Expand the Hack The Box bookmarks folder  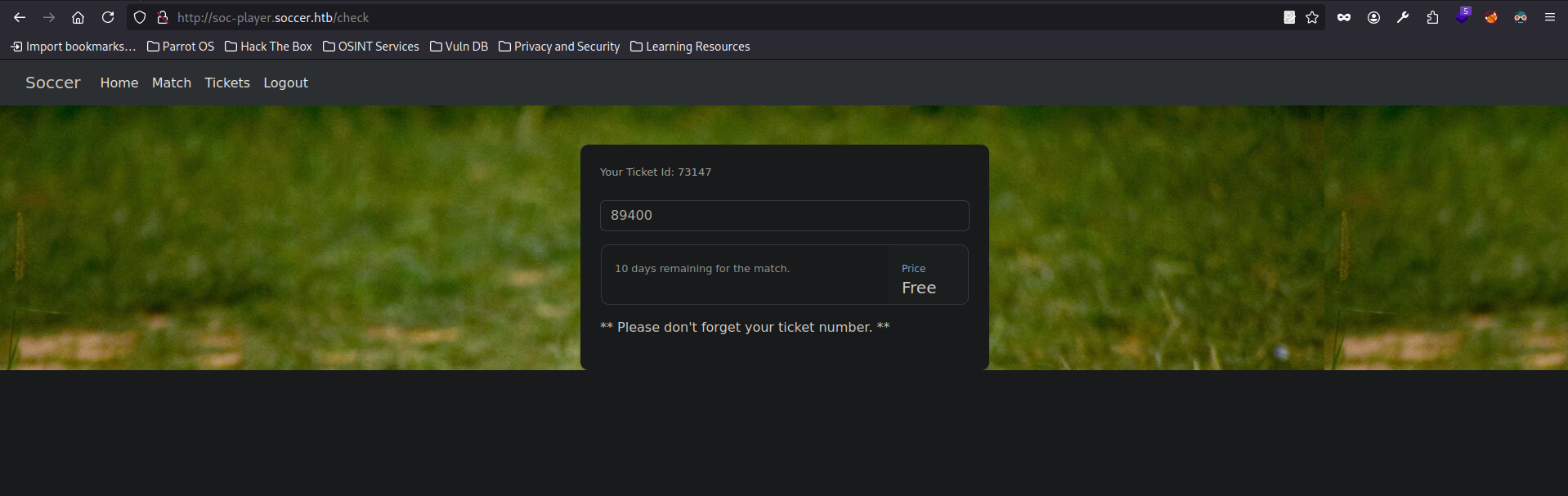point(269,47)
